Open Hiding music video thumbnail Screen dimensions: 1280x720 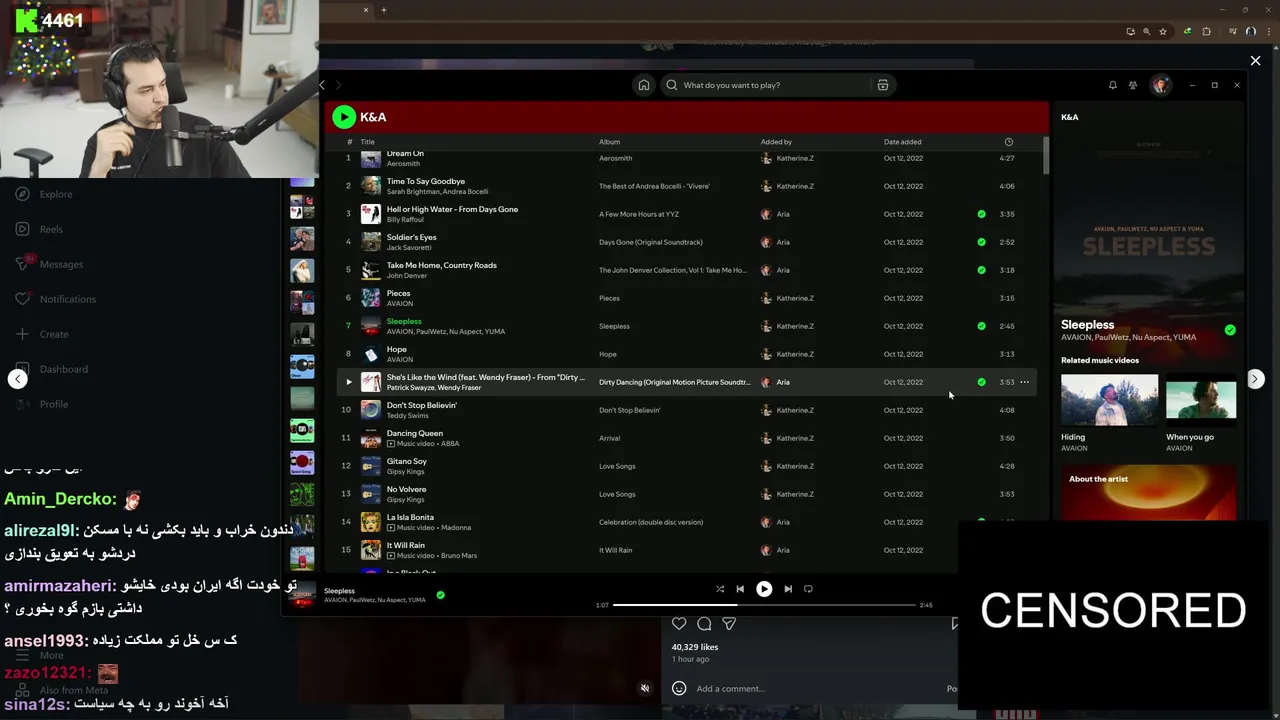(x=1109, y=400)
